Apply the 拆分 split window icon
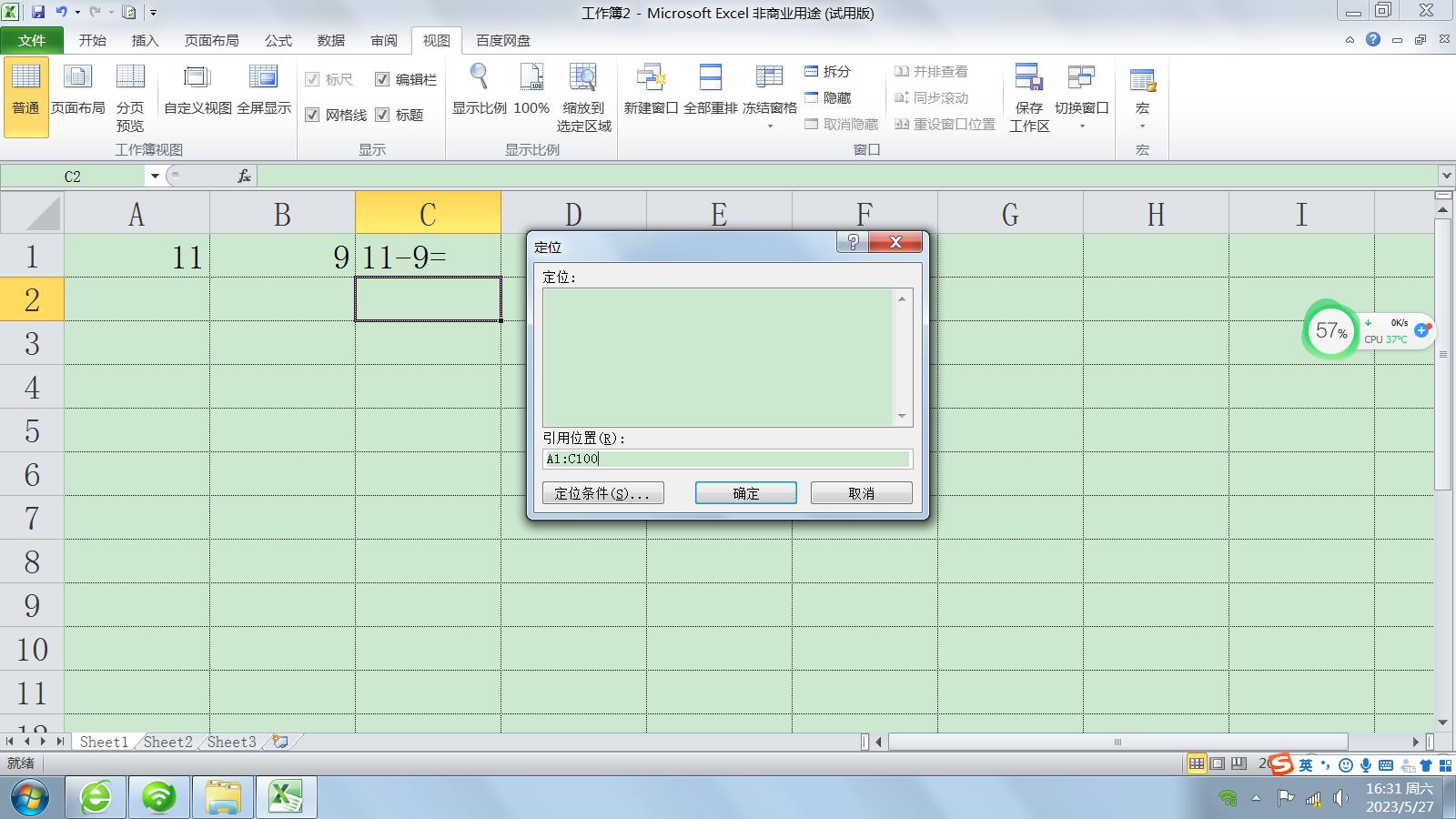 point(830,70)
